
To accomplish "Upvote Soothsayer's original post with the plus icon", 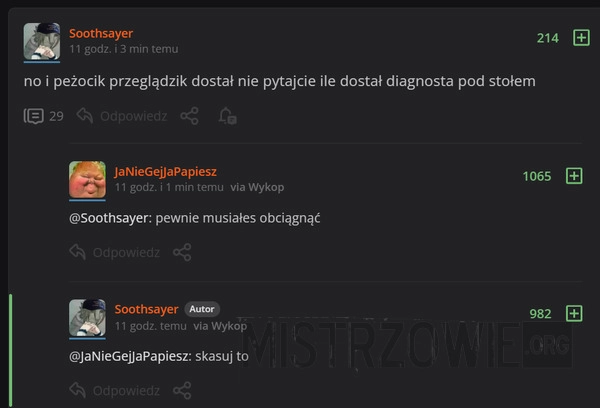I will pyautogui.click(x=581, y=38).
